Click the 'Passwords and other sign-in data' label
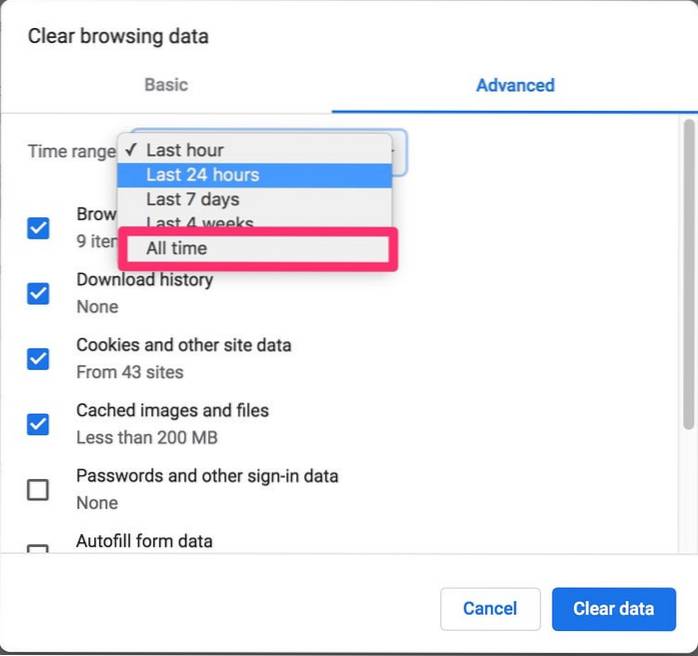Image resolution: width=698 pixels, height=656 pixels. (x=207, y=476)
